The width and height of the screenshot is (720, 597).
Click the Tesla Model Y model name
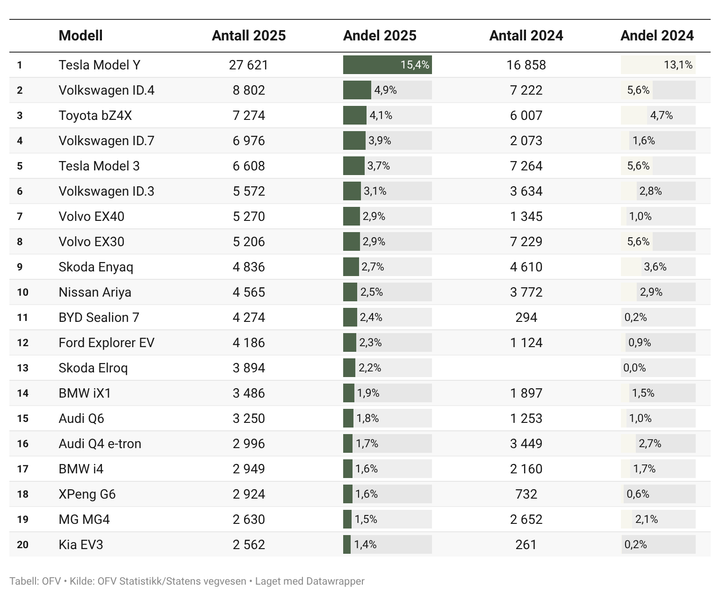(99, 65)
